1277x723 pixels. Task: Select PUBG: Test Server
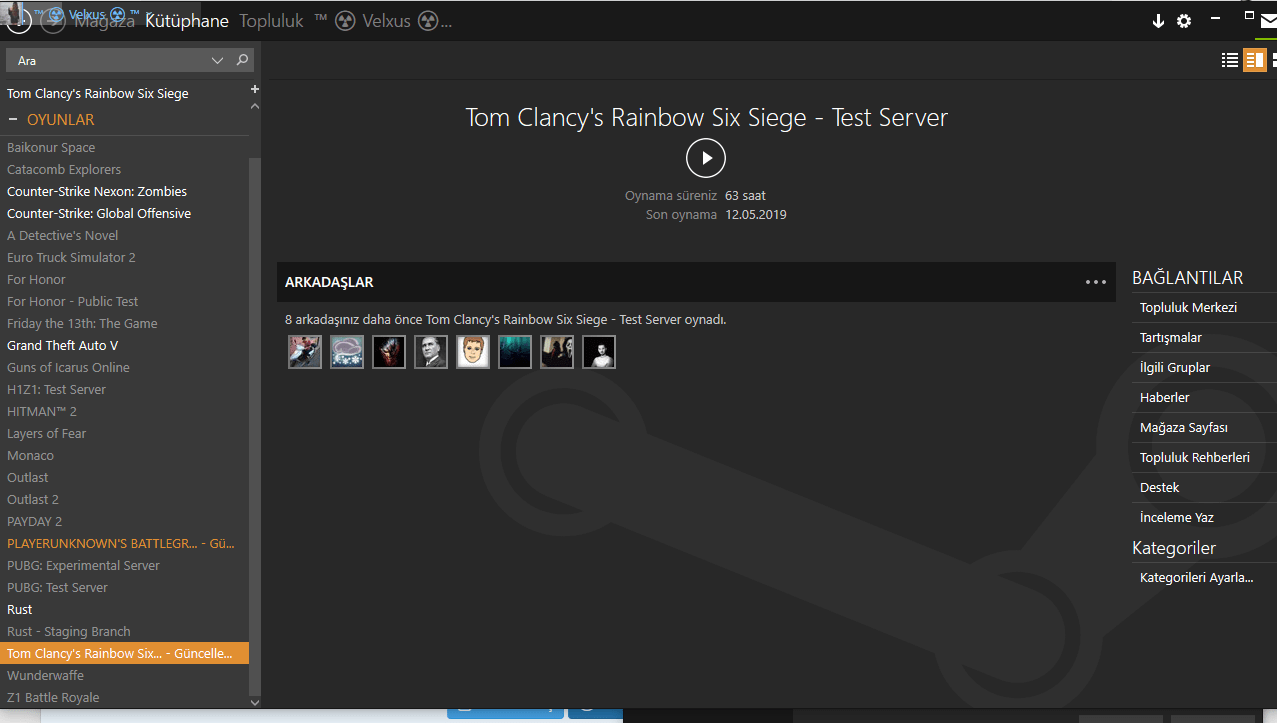(x=124, y=587)
